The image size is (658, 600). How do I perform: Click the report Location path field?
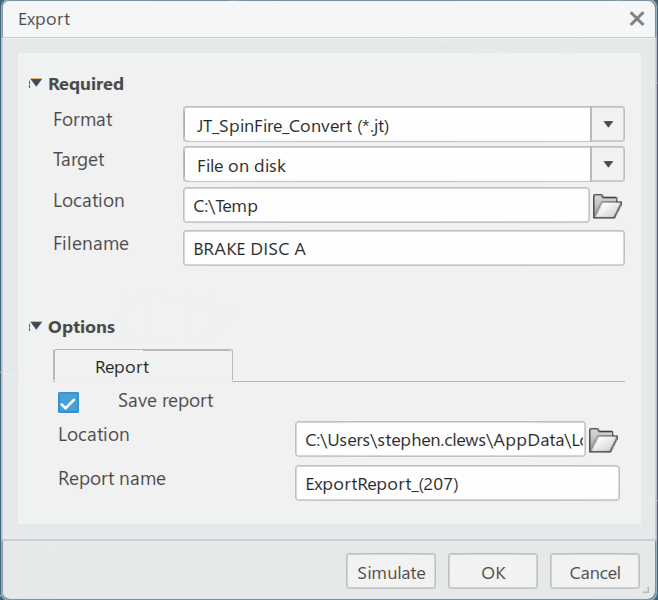point(440,439)
